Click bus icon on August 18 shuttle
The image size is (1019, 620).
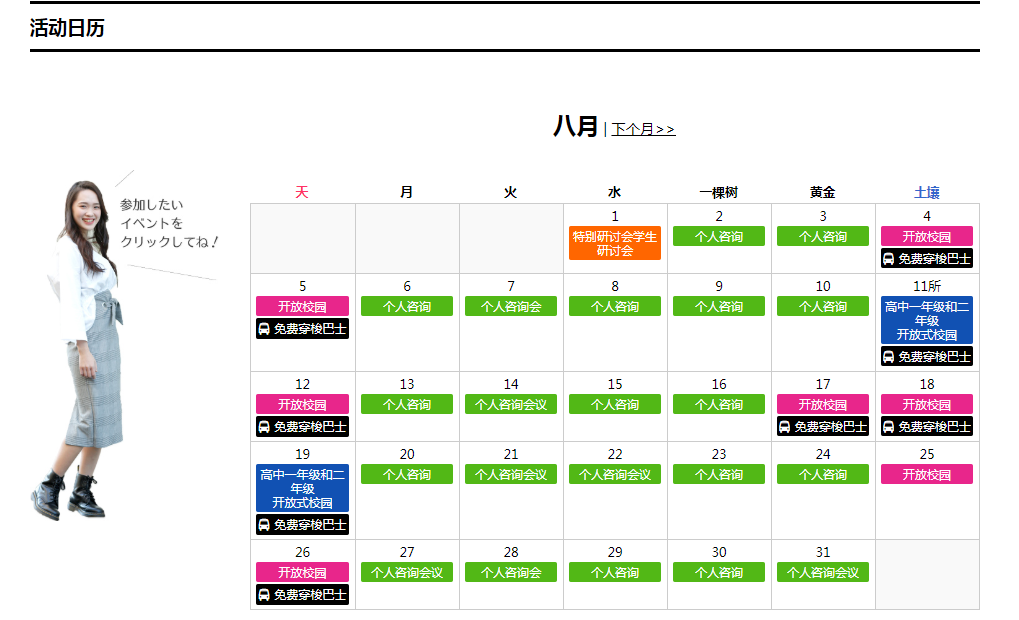point(888,426)
